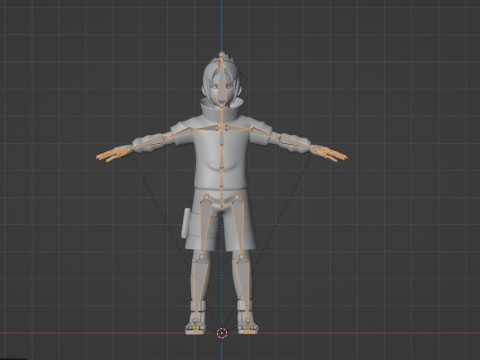Select the foot bone on the viewer's right
The height and width of the screenshot is (360, 480).
(x=248, y=326)
